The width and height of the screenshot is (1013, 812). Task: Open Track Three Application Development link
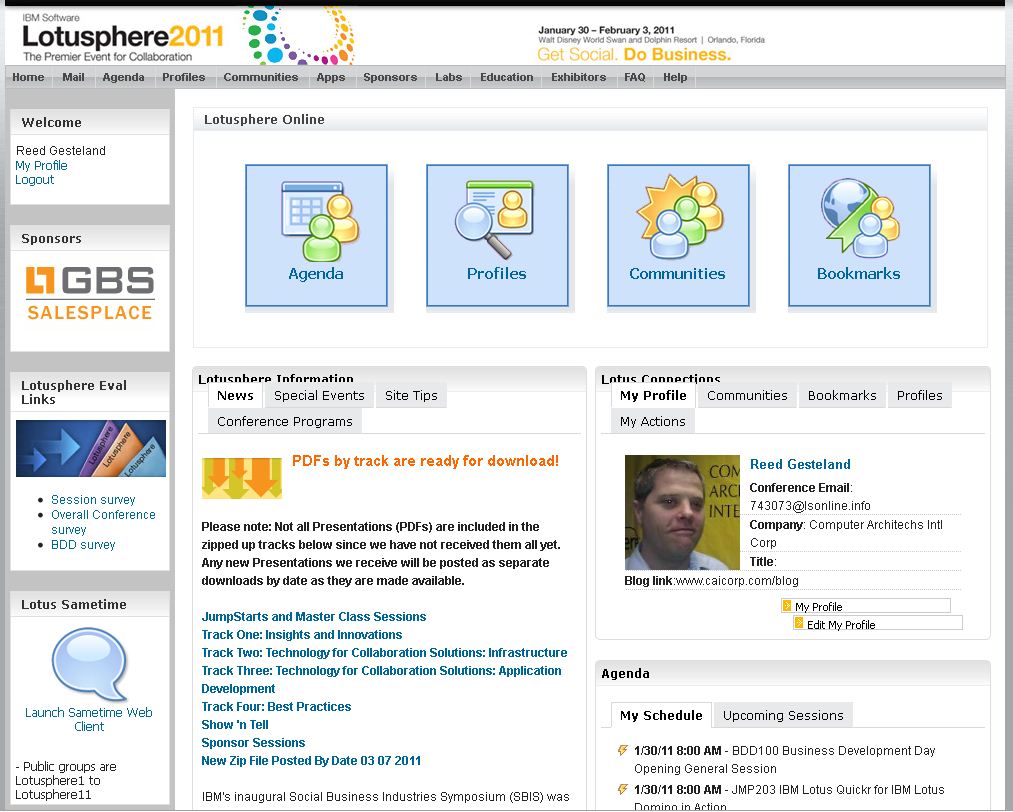381,680
